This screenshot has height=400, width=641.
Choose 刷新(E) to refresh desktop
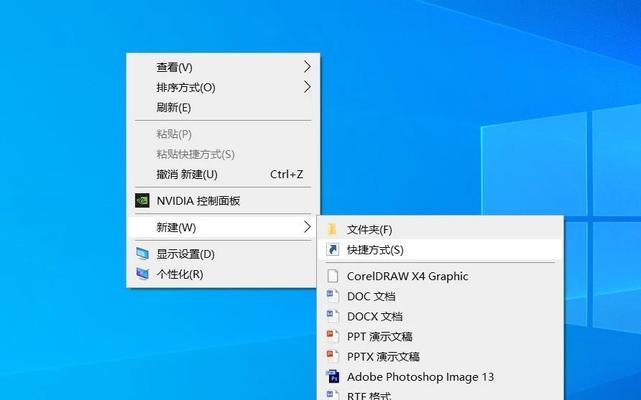point(223,108)
